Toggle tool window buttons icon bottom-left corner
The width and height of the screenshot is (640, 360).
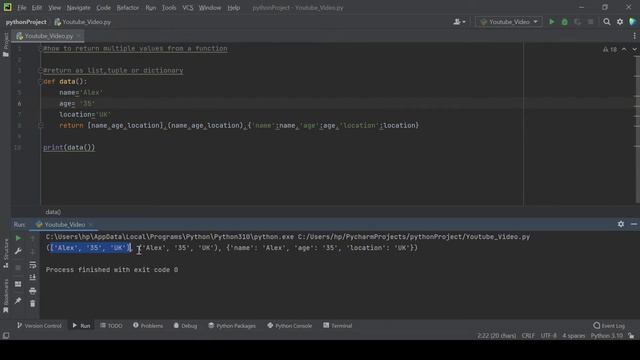6,336
